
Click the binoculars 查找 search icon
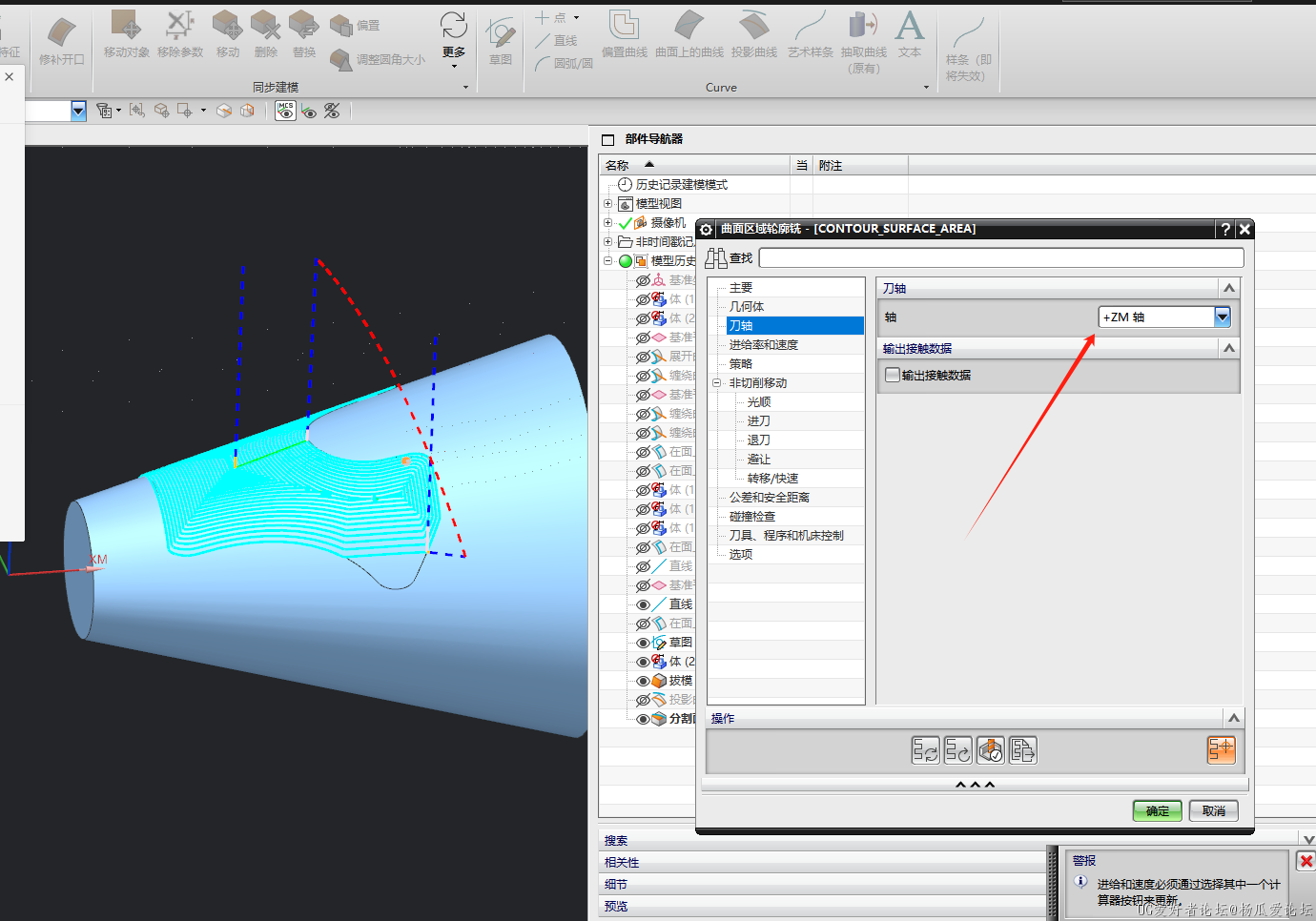point(715,258)
